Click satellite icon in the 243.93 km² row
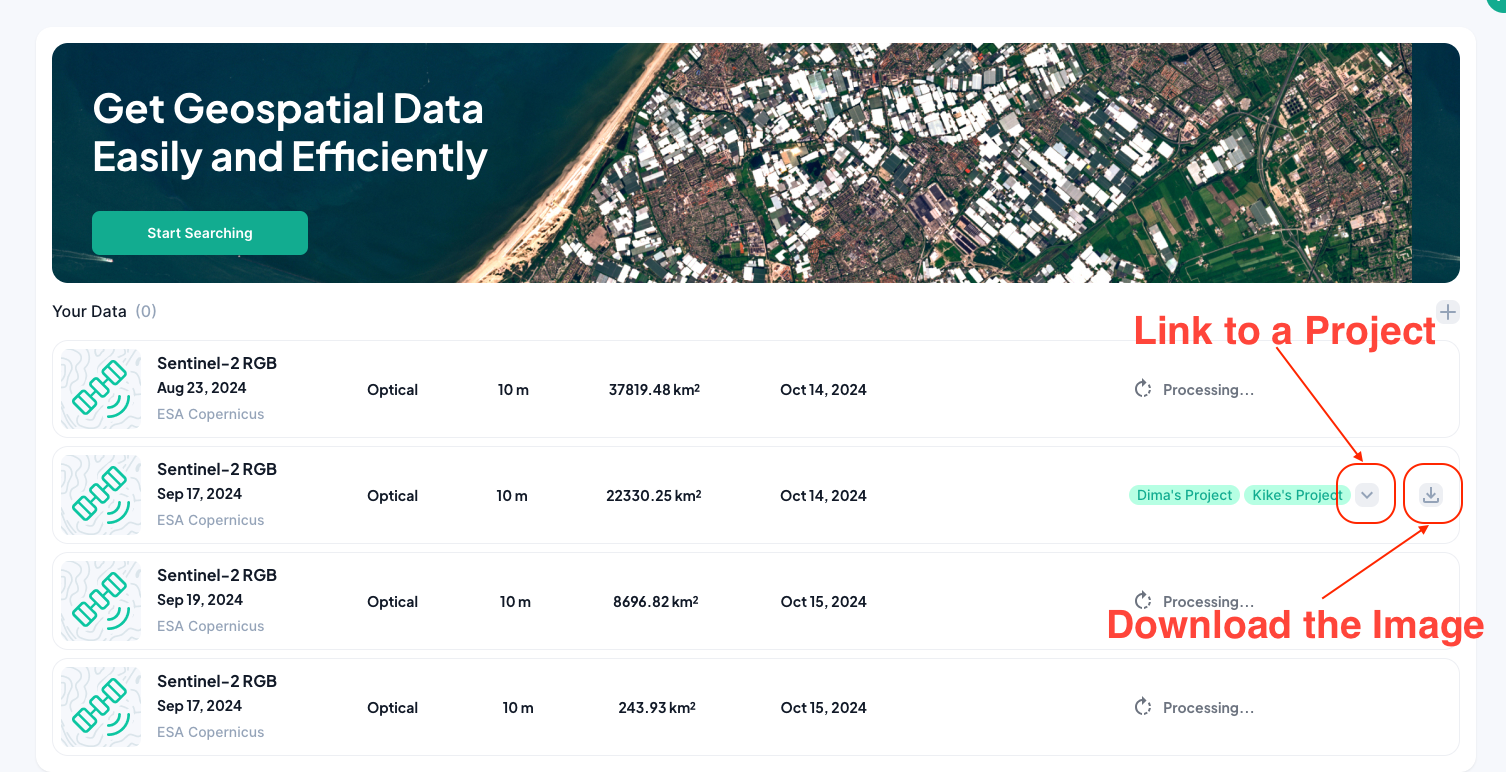Image resolution: width=1506 pixels, height=772 pixels. 101,707
